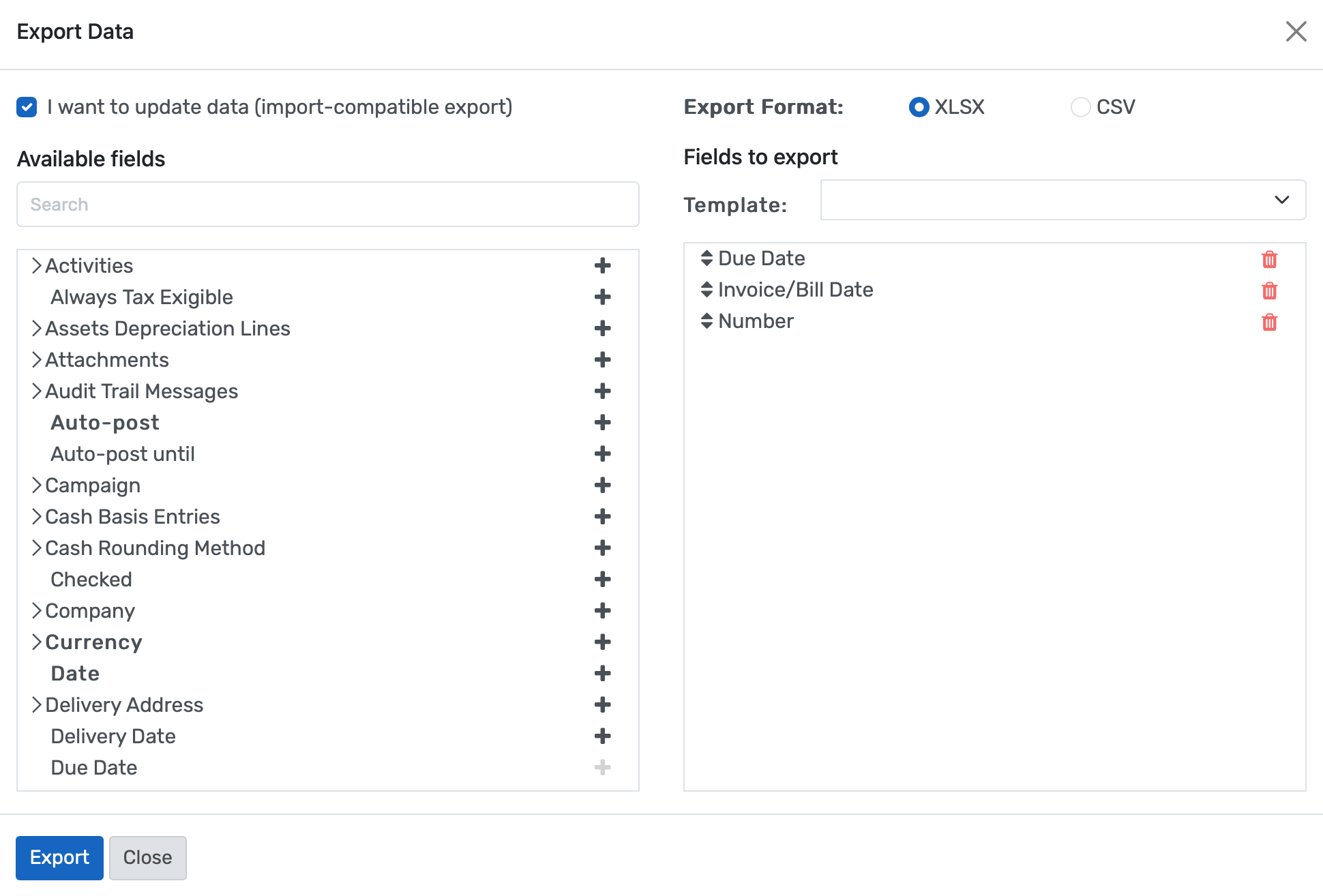Collapse the Company field group
1323x896 pixels.
point(37,610)
